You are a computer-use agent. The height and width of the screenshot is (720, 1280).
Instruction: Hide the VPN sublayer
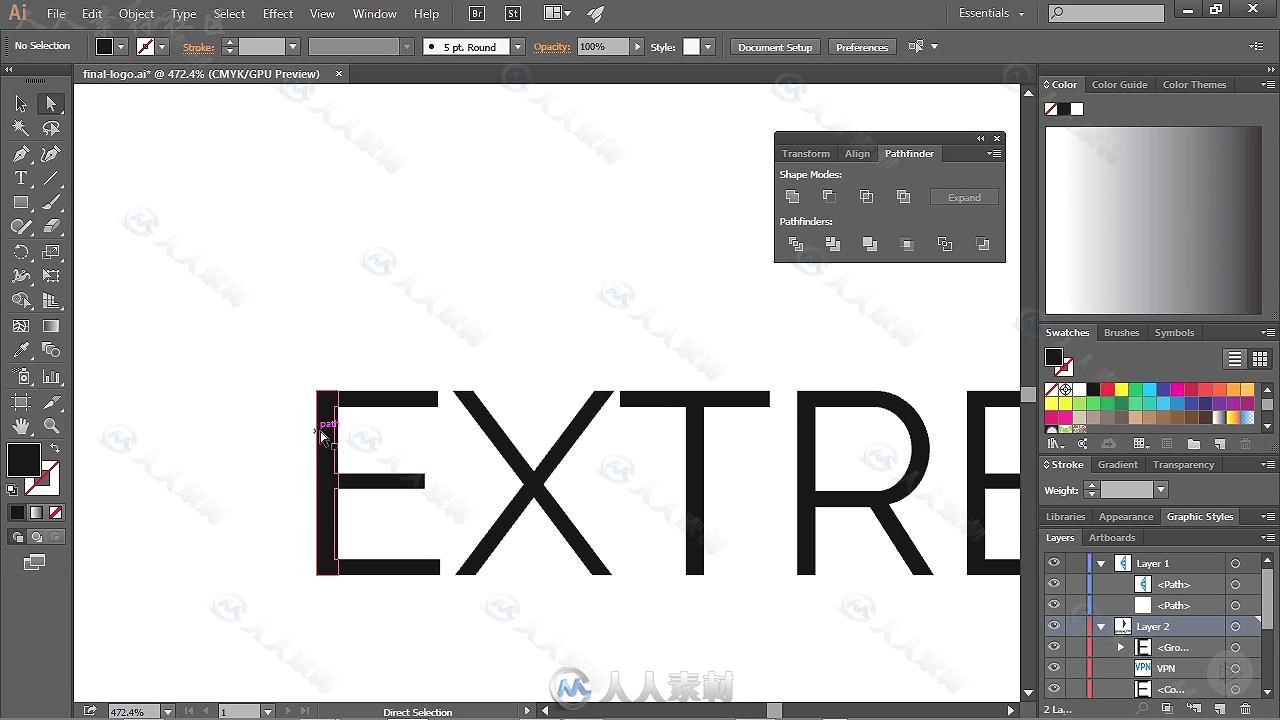1054,668
